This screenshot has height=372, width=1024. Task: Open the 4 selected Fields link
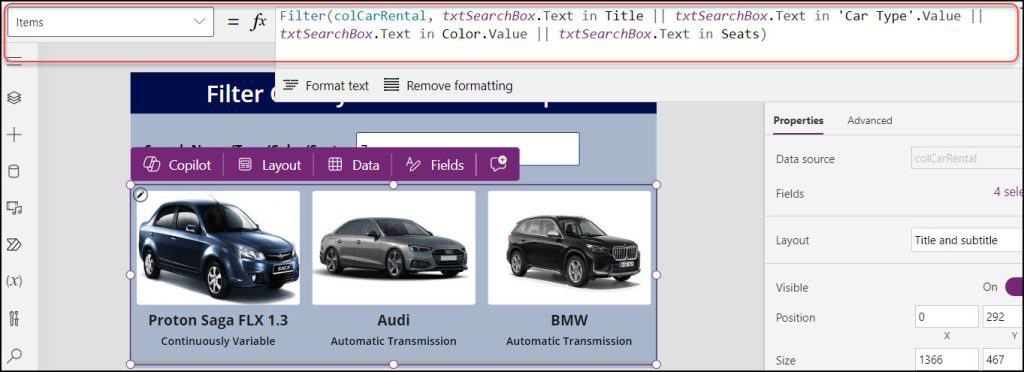[x=1008, y=193]
